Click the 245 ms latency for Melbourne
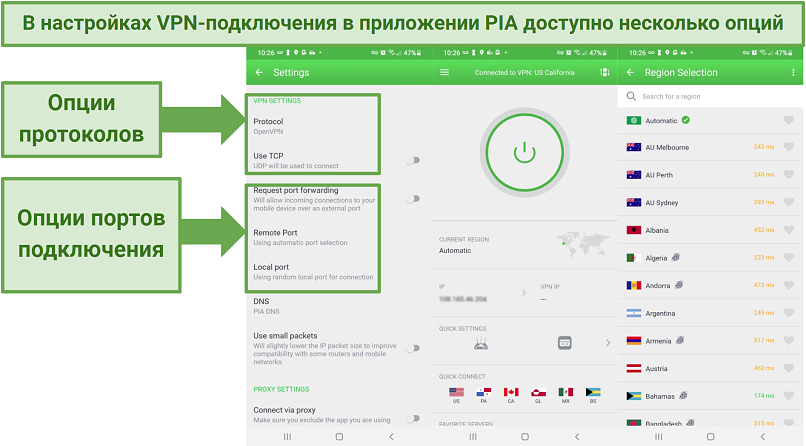Viewport: 806px width, 446px height. [x=764, y=147]
